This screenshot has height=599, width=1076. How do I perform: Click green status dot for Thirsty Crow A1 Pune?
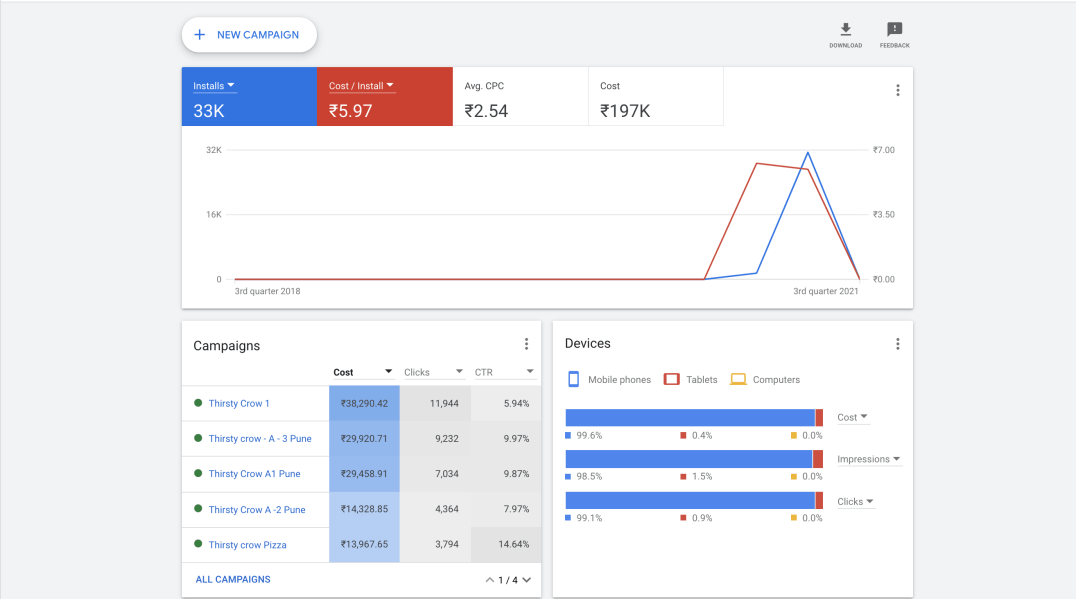tap(198, 473)
